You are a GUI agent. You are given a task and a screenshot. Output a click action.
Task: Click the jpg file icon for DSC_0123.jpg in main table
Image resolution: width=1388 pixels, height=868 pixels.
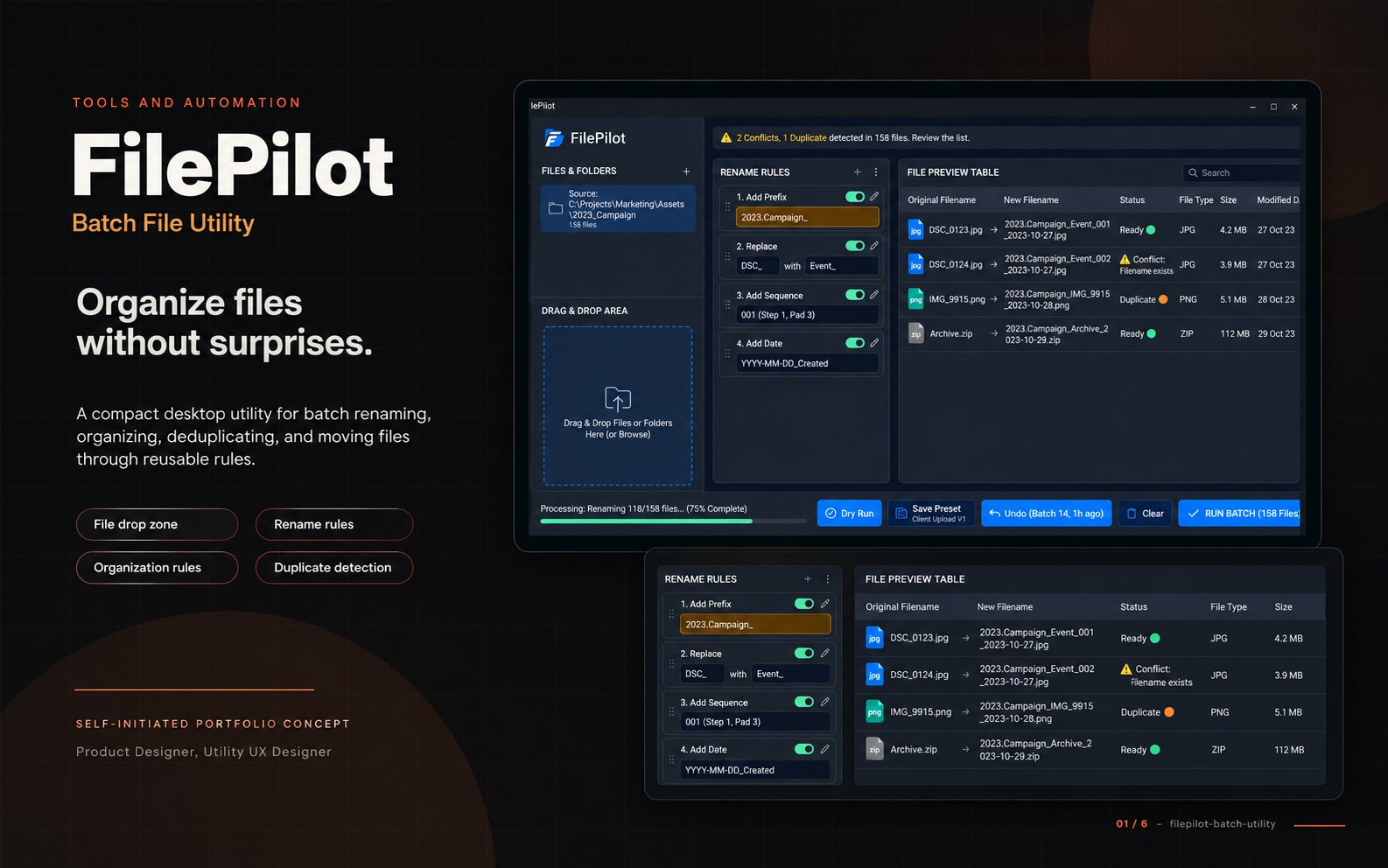[915, 230]
